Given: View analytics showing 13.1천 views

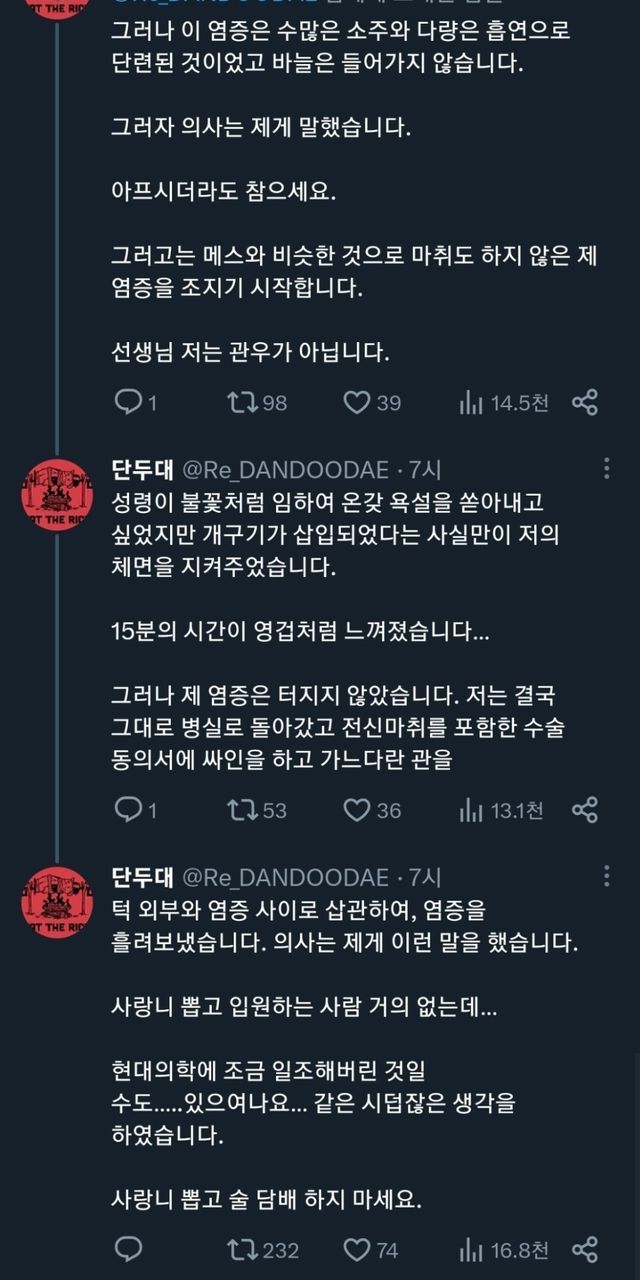Looking at the screenshot, I should click(471, 809).
